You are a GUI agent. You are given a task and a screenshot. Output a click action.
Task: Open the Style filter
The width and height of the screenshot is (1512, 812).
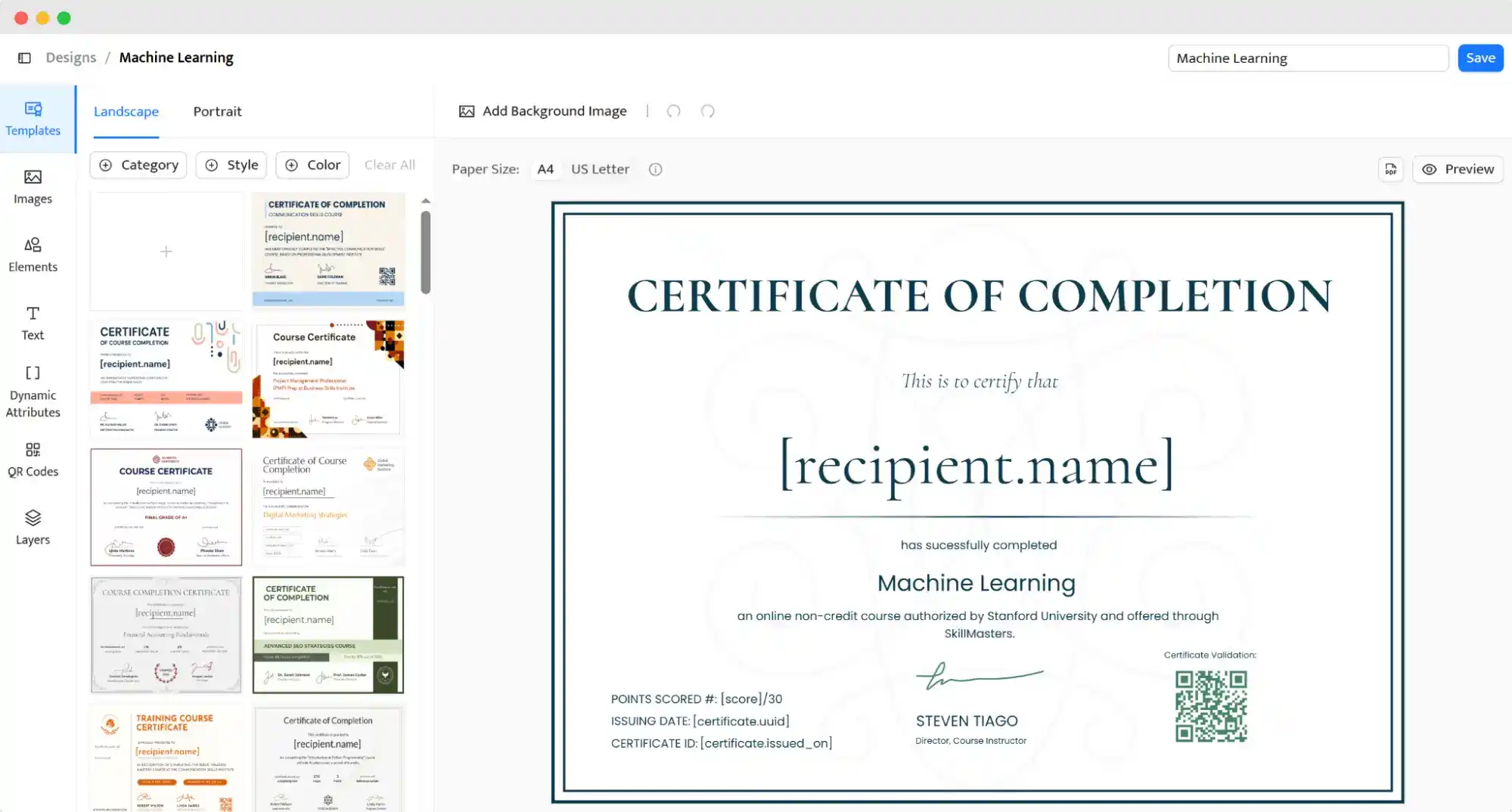pyautogui.click(x=231, y=164)
